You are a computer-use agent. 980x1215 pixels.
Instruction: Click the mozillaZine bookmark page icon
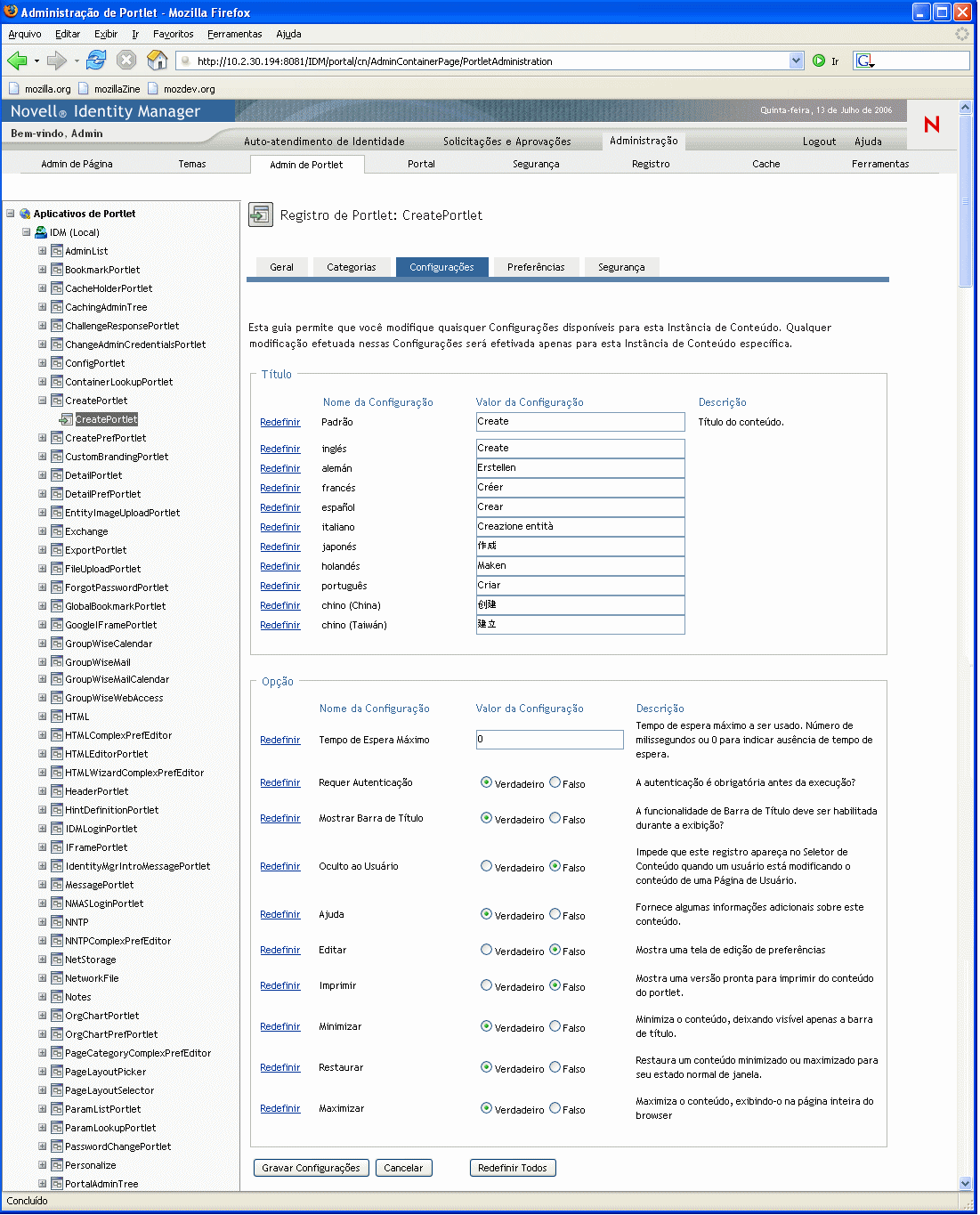click(84, 88)
